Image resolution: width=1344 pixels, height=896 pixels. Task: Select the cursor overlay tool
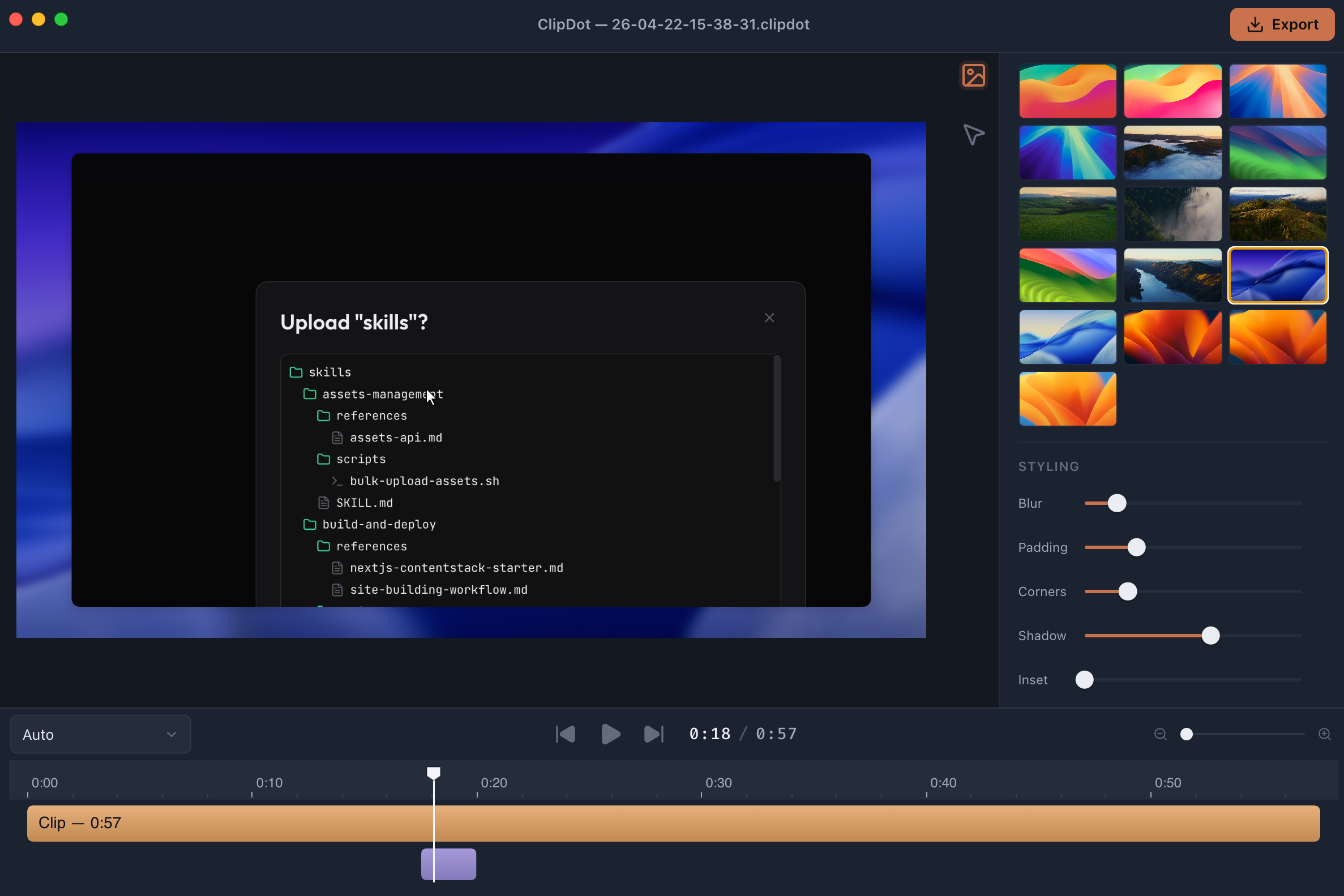(973, 134)
